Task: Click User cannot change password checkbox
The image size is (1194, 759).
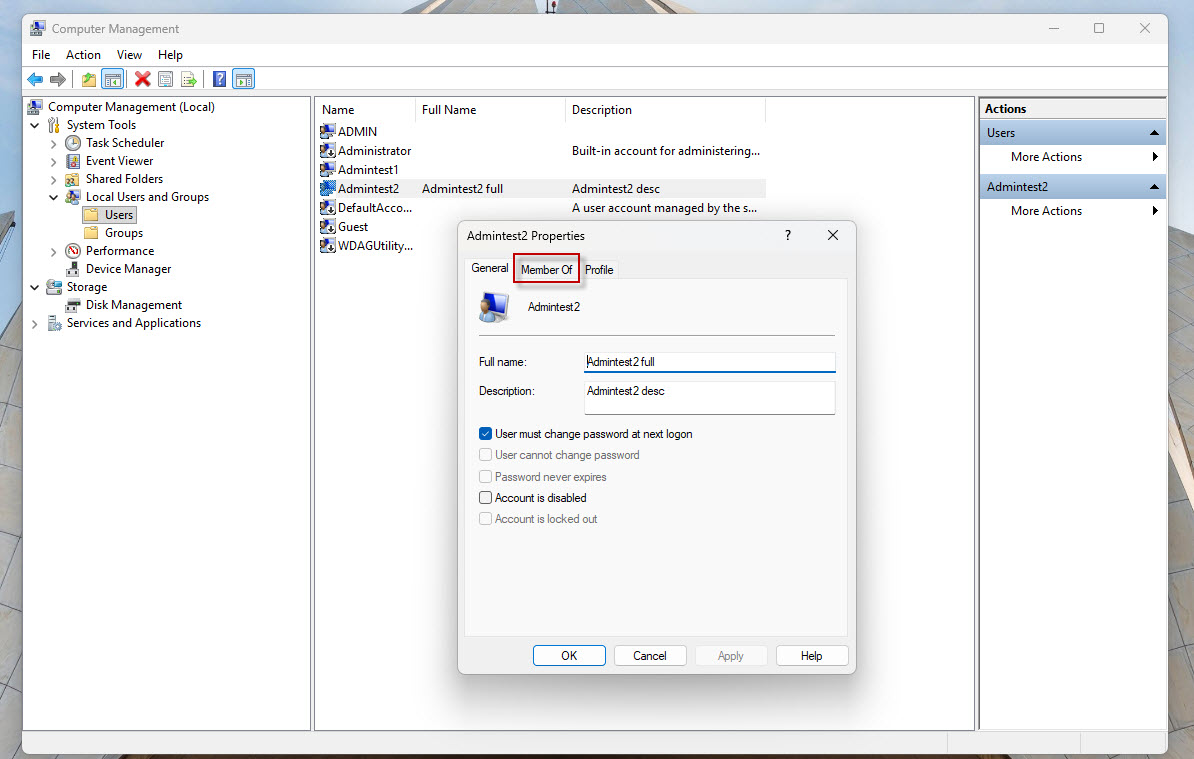Action: pyautogui.click(x=485, y=455)
